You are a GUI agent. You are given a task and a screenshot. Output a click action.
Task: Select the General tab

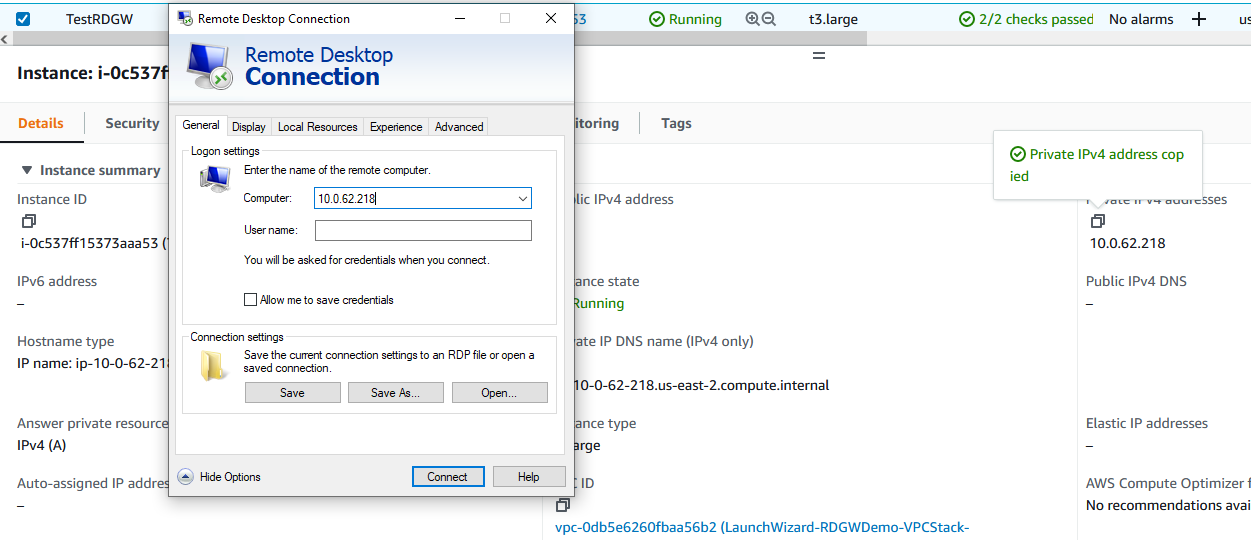point(201,125)
